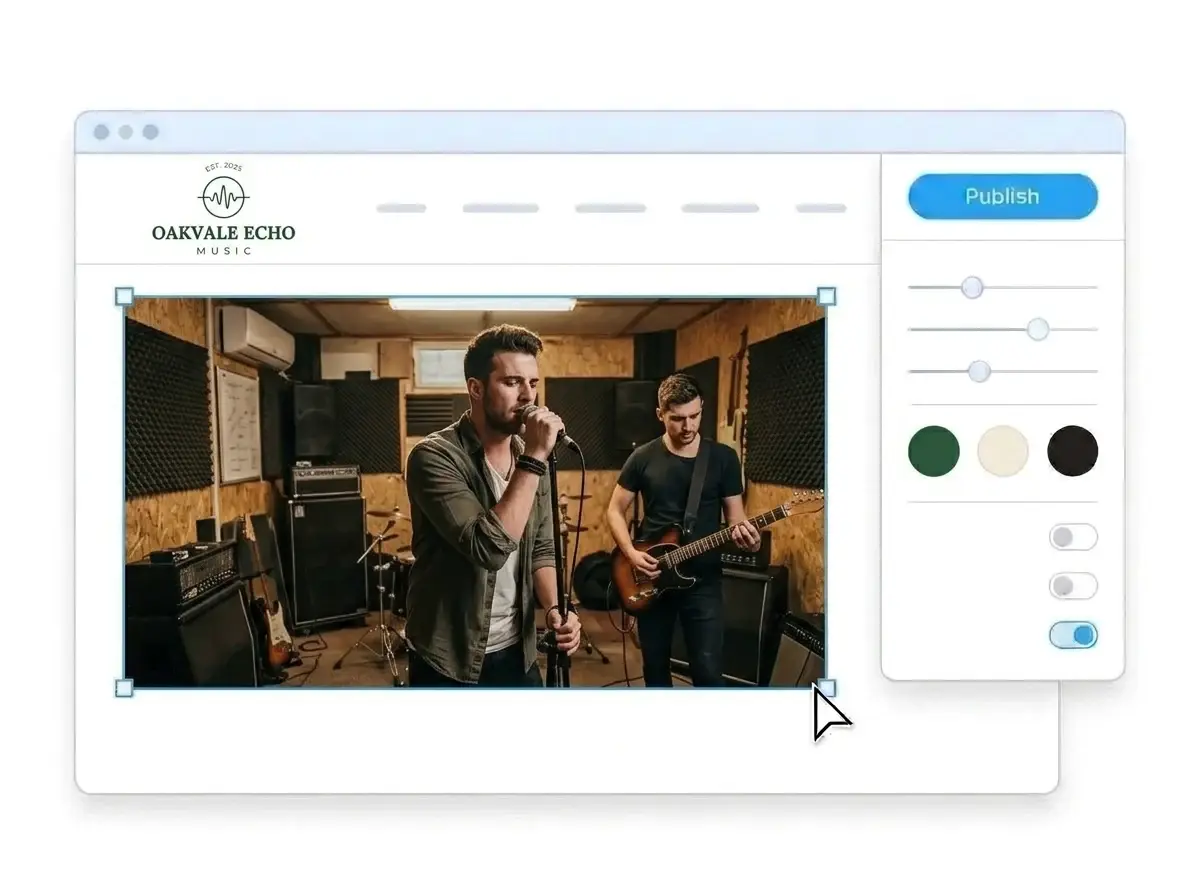Turn off the blue active toggle

pyautogui.click(x=1073, y=635)
